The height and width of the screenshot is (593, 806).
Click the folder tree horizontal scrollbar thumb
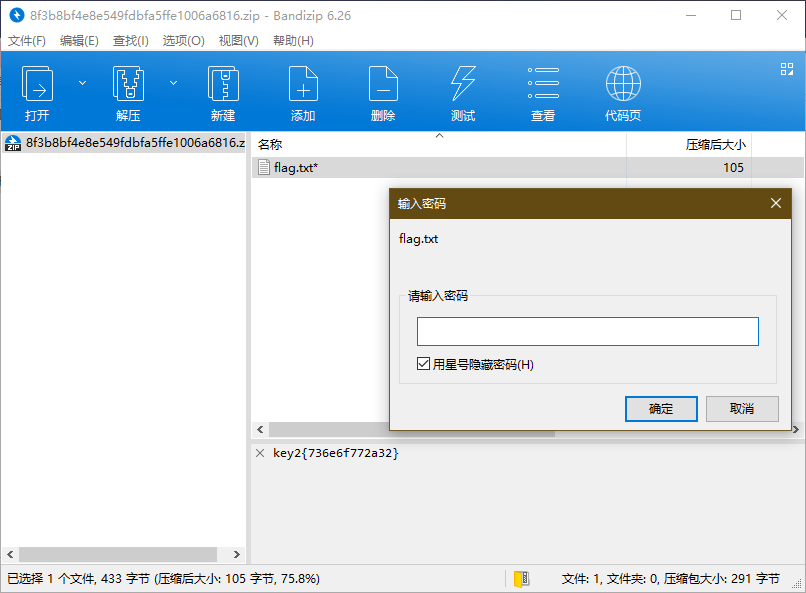click(x=118, y=554)
